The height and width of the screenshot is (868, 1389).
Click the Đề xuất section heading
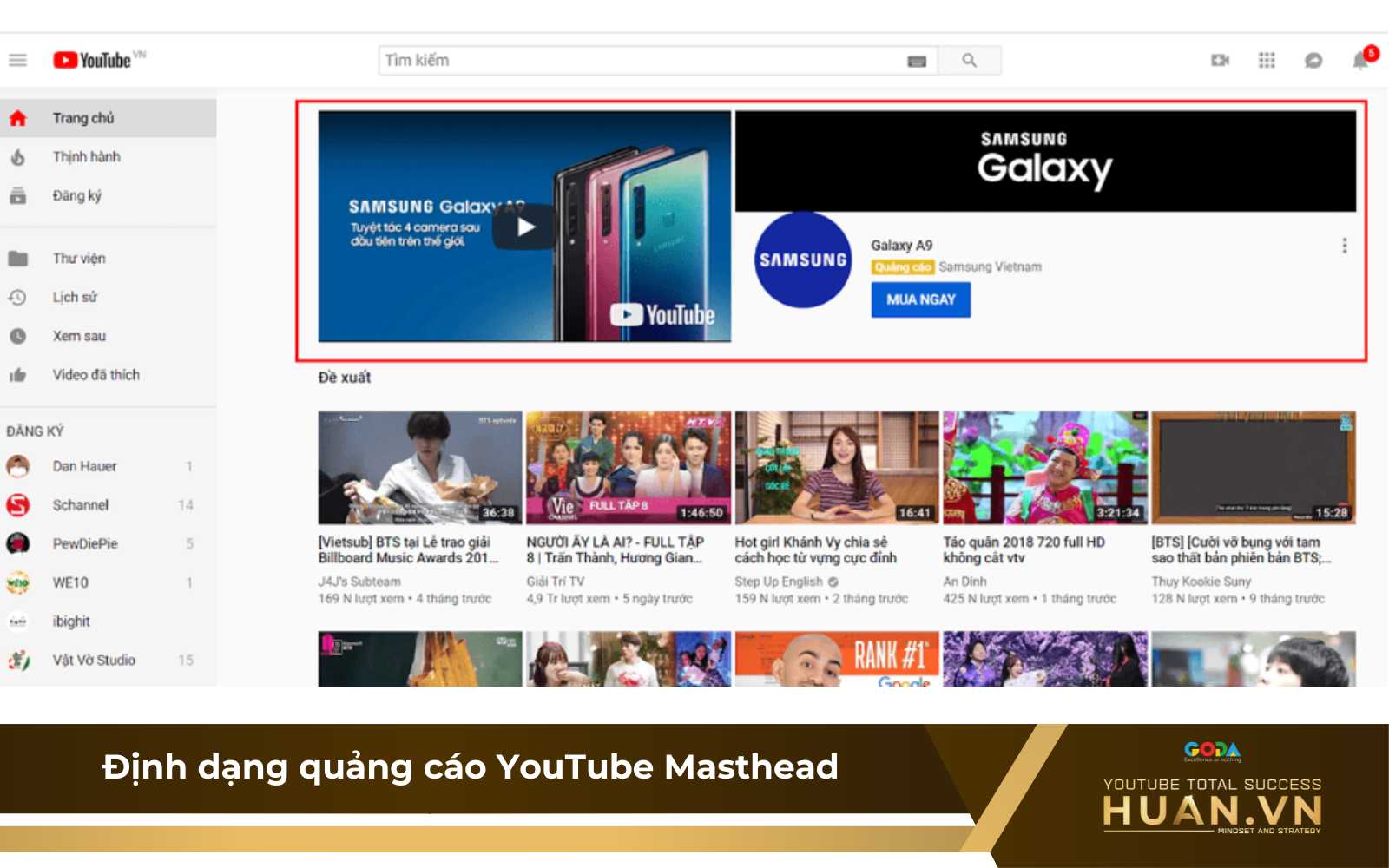pyautogui.click(x=345, y=378)
